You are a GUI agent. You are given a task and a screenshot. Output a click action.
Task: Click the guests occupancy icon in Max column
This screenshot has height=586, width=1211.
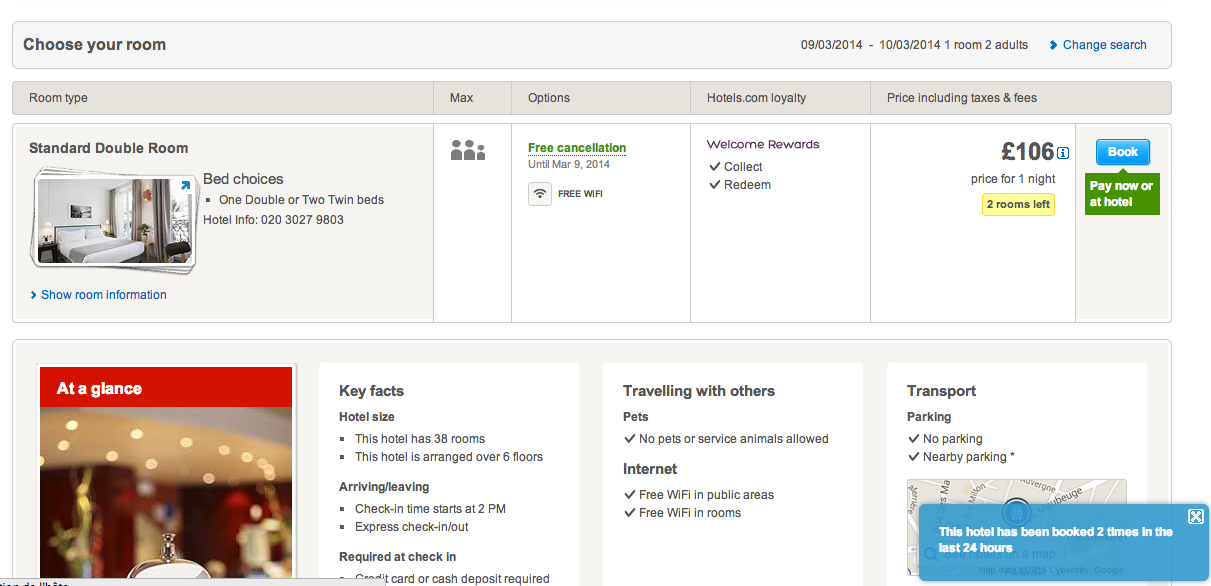tap(468, 151)
